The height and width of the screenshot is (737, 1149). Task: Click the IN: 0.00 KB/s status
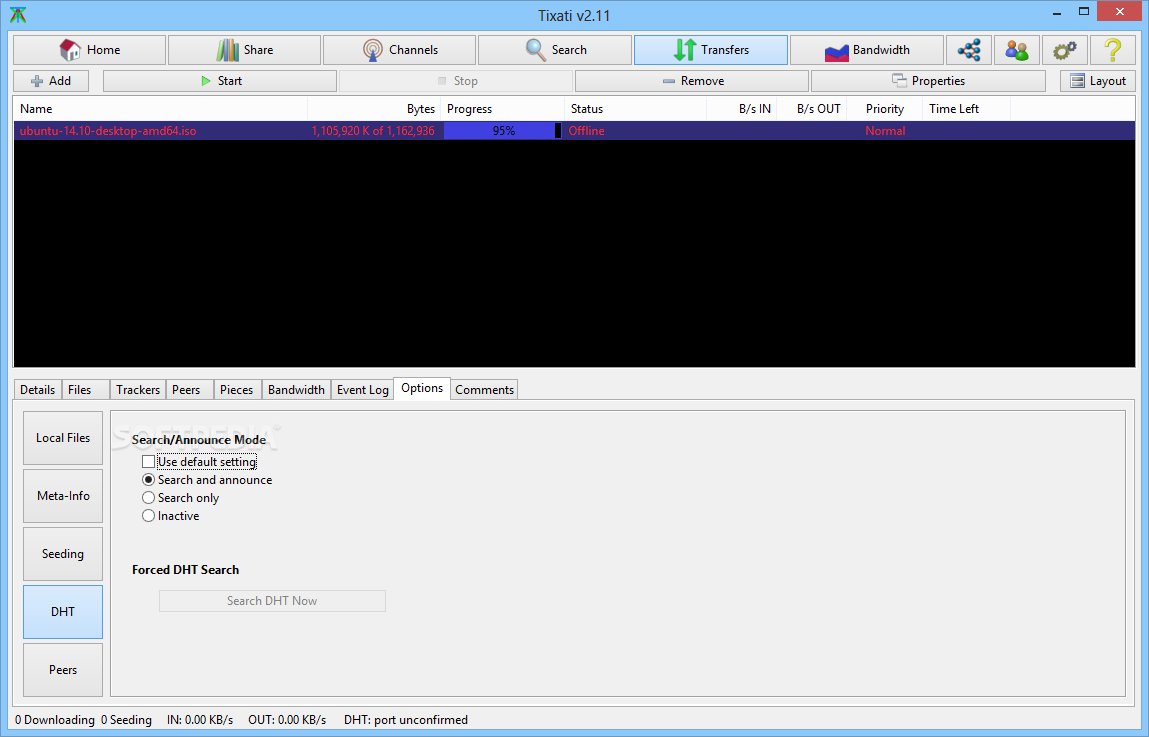pyautogui.click(x=200, y=719)
